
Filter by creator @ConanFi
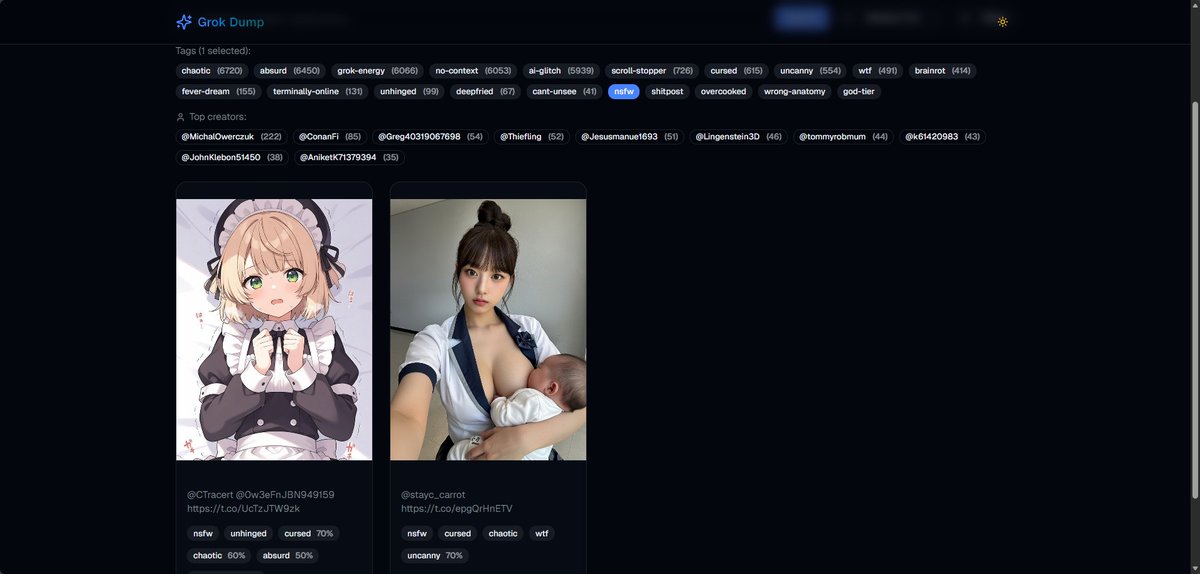[330, 136]
